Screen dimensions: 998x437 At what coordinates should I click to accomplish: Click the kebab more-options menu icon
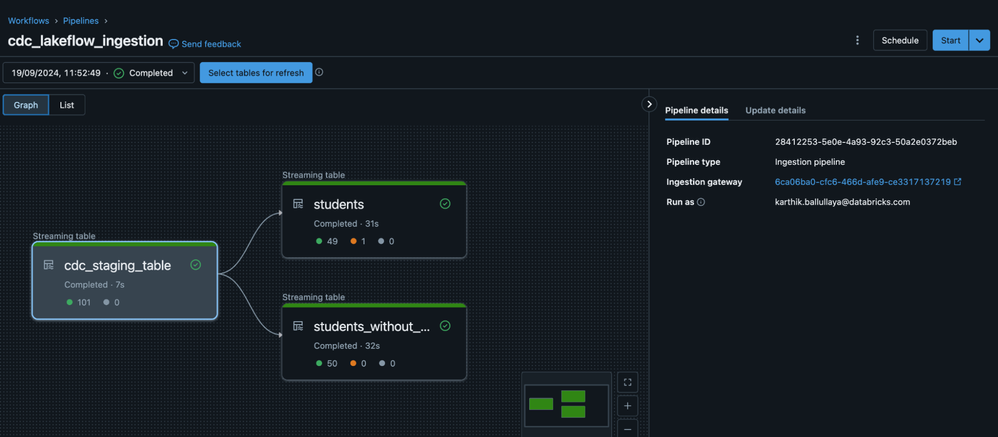point(857,41)
